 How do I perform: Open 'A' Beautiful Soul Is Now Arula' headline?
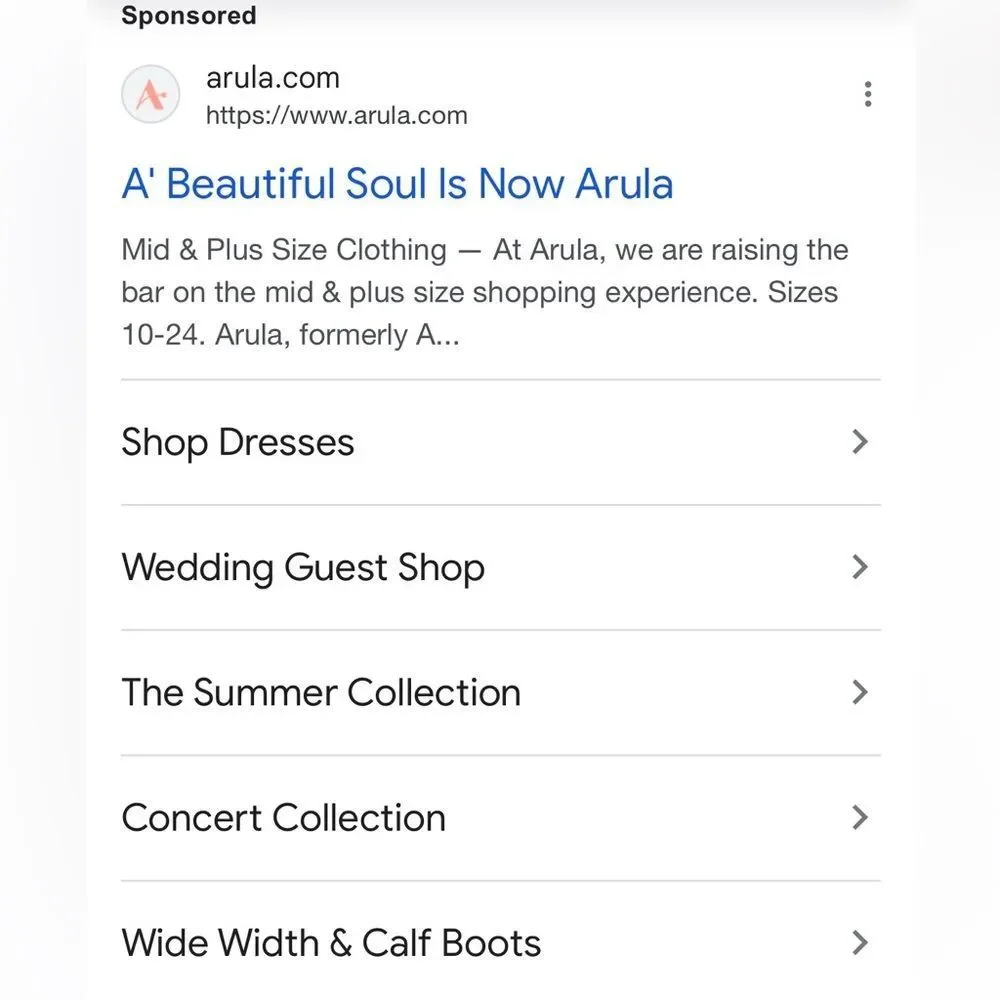(397, 184)
